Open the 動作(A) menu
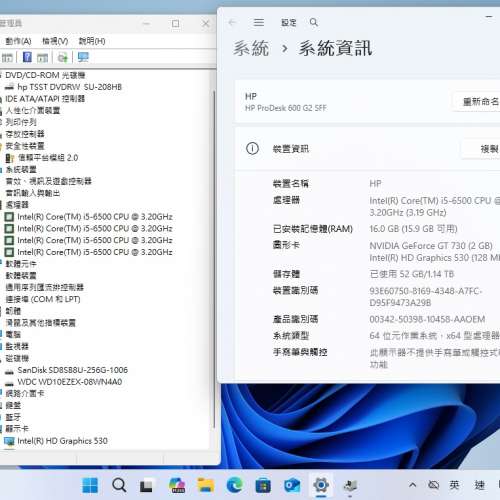This screenshot has height=500, width=500. [x=18, y=41]
